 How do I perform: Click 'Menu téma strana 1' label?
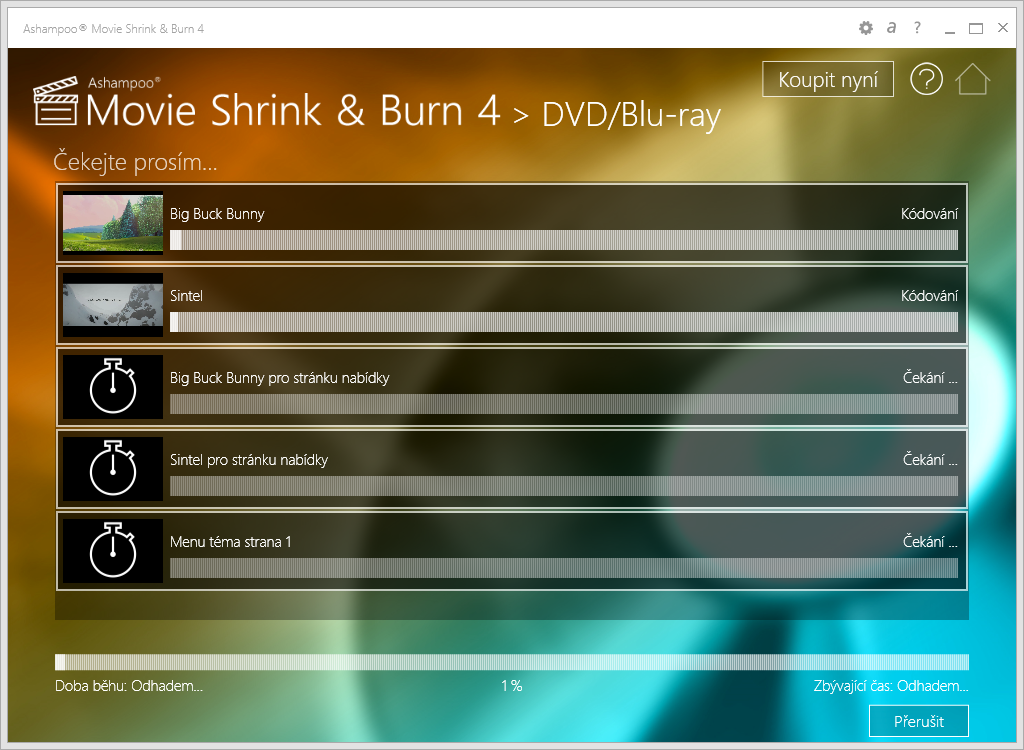pos(231,542)
